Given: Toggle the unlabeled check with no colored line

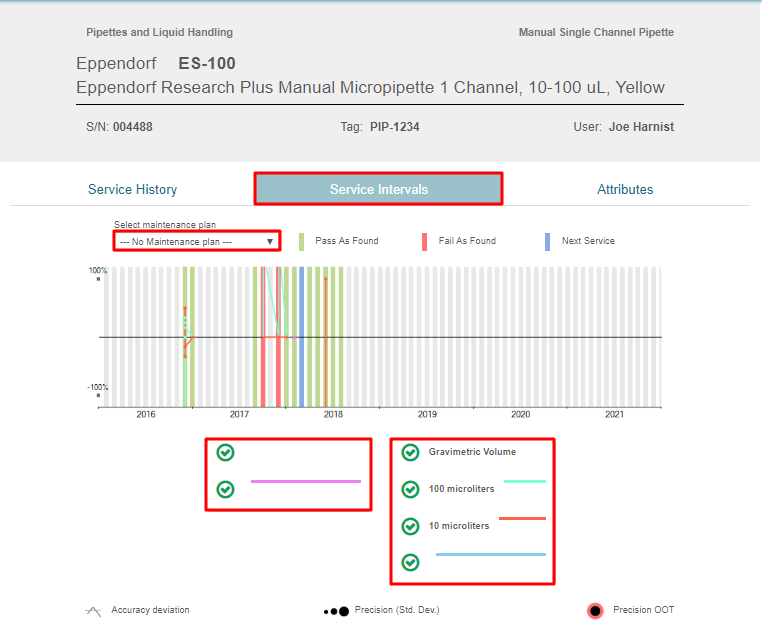Looking at the screenshot, I should point(225,452).
